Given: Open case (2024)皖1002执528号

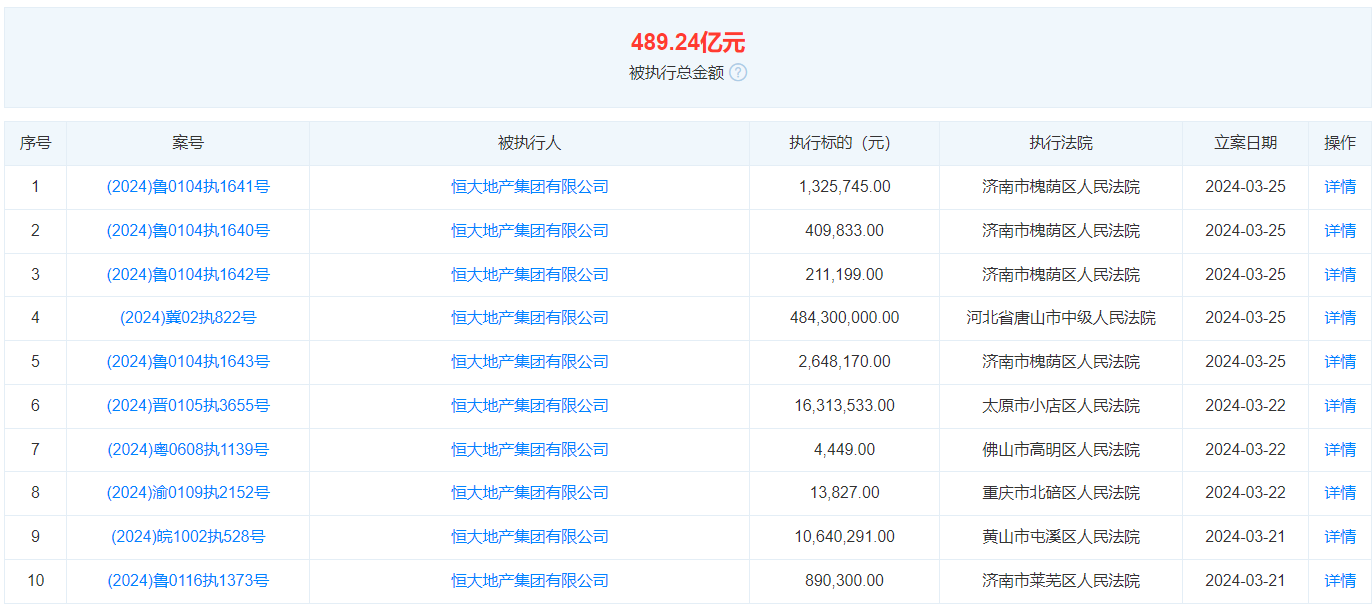Looking at the screenshot, I should (x=188, y=536).
